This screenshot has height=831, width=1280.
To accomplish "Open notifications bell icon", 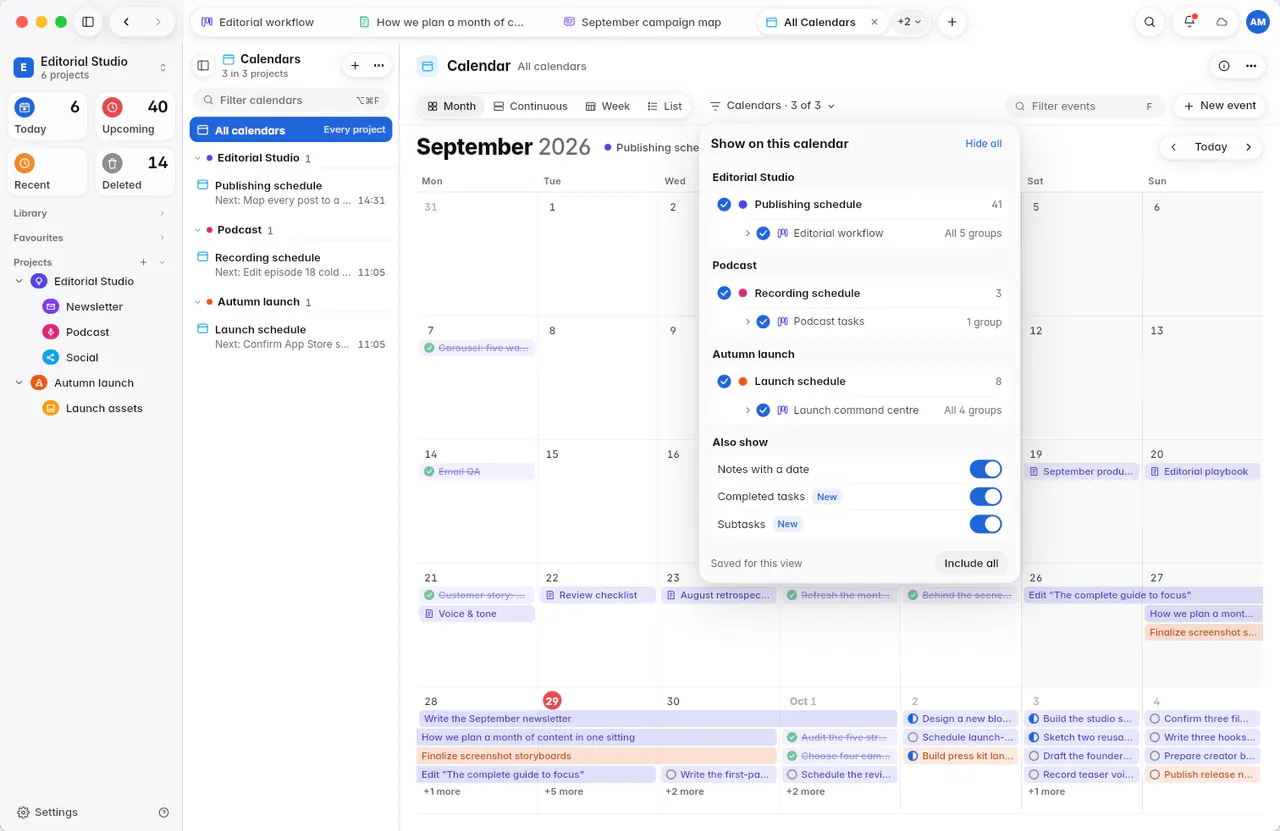I will pos(1189,22).
